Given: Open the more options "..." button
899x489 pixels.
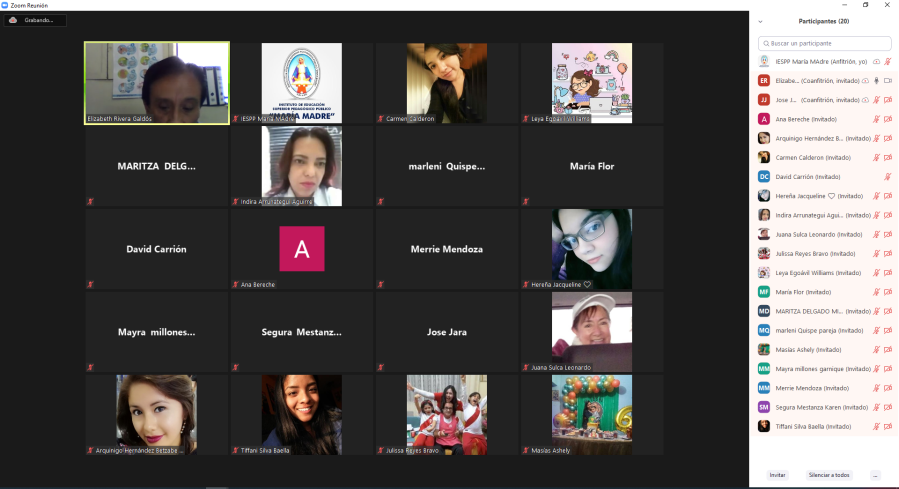Looking at the screenshot, I should tap(875, 475).
